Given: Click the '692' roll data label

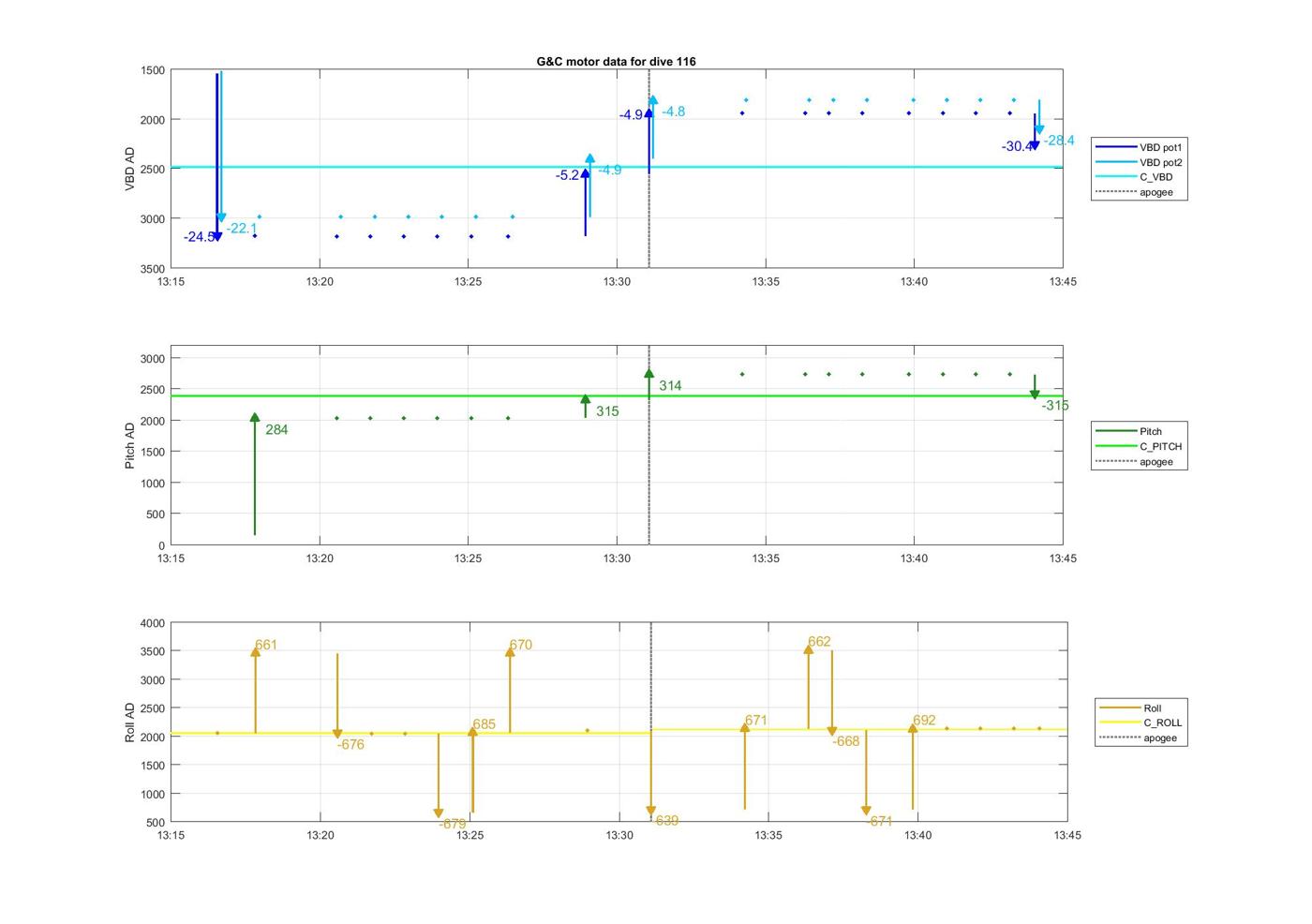Looking at the screenshot, I should 924,721.
